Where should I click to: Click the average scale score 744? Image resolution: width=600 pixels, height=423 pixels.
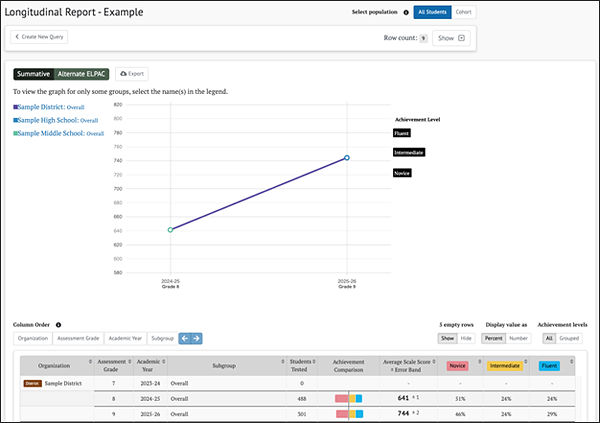click(x=403, y=413)
